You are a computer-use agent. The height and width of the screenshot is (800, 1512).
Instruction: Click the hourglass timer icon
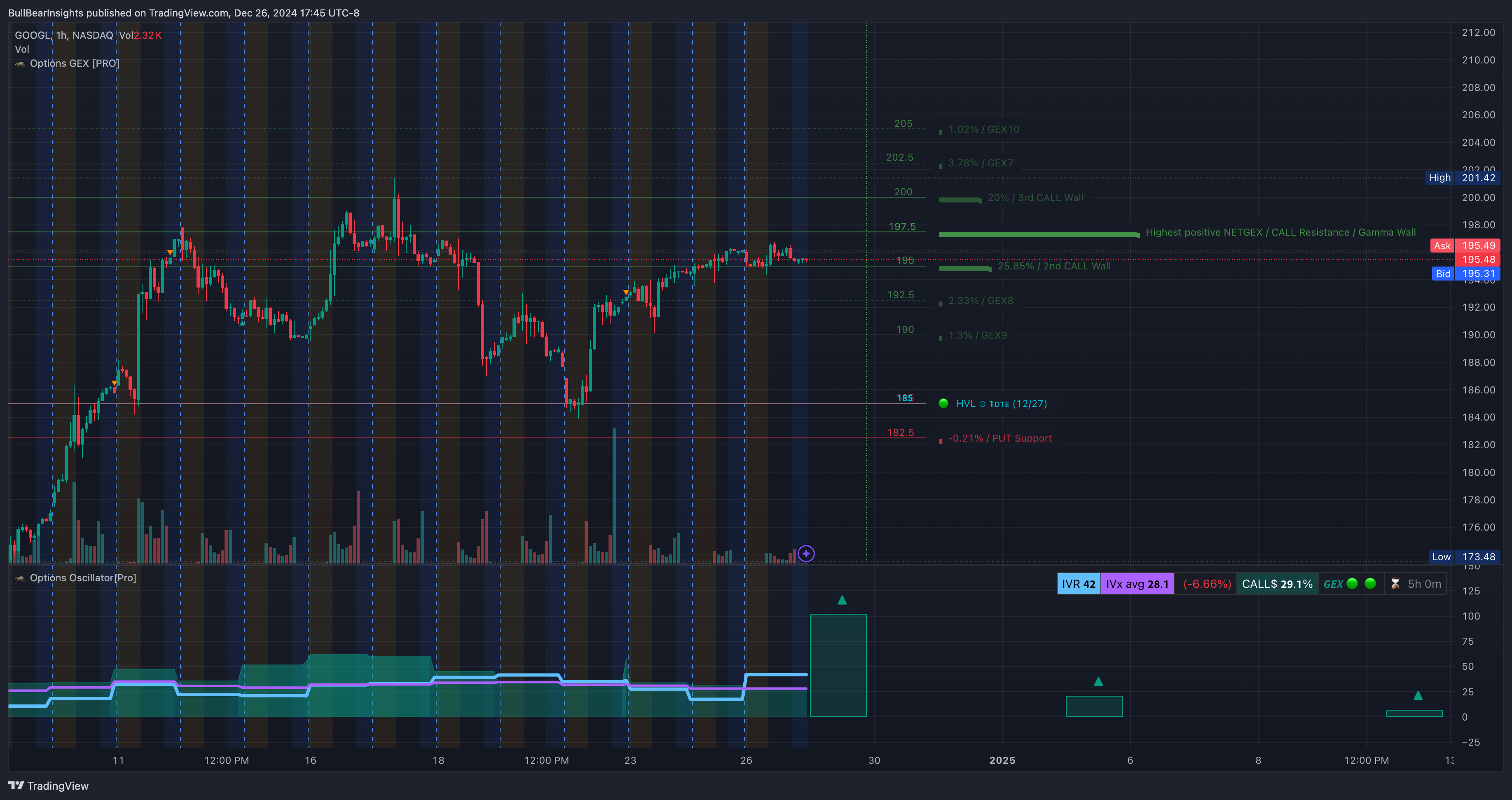1395,584
